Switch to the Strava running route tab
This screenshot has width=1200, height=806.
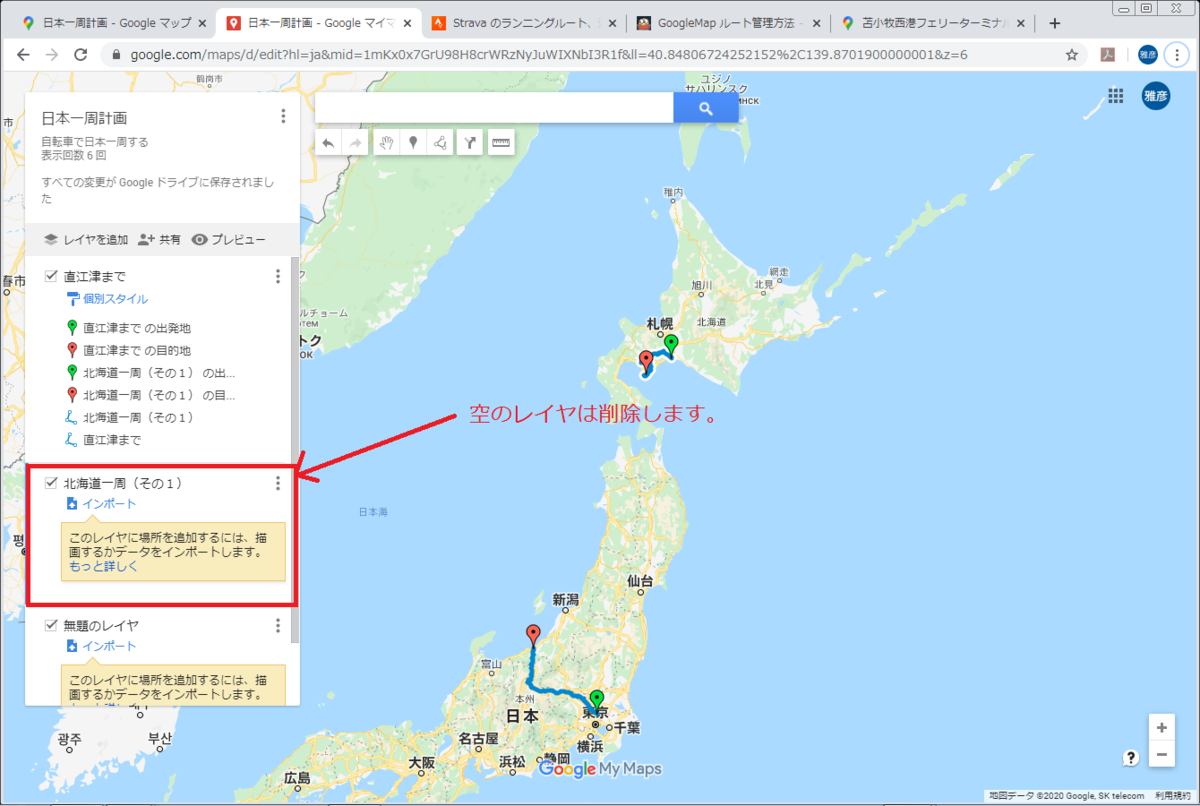[523, 23]
